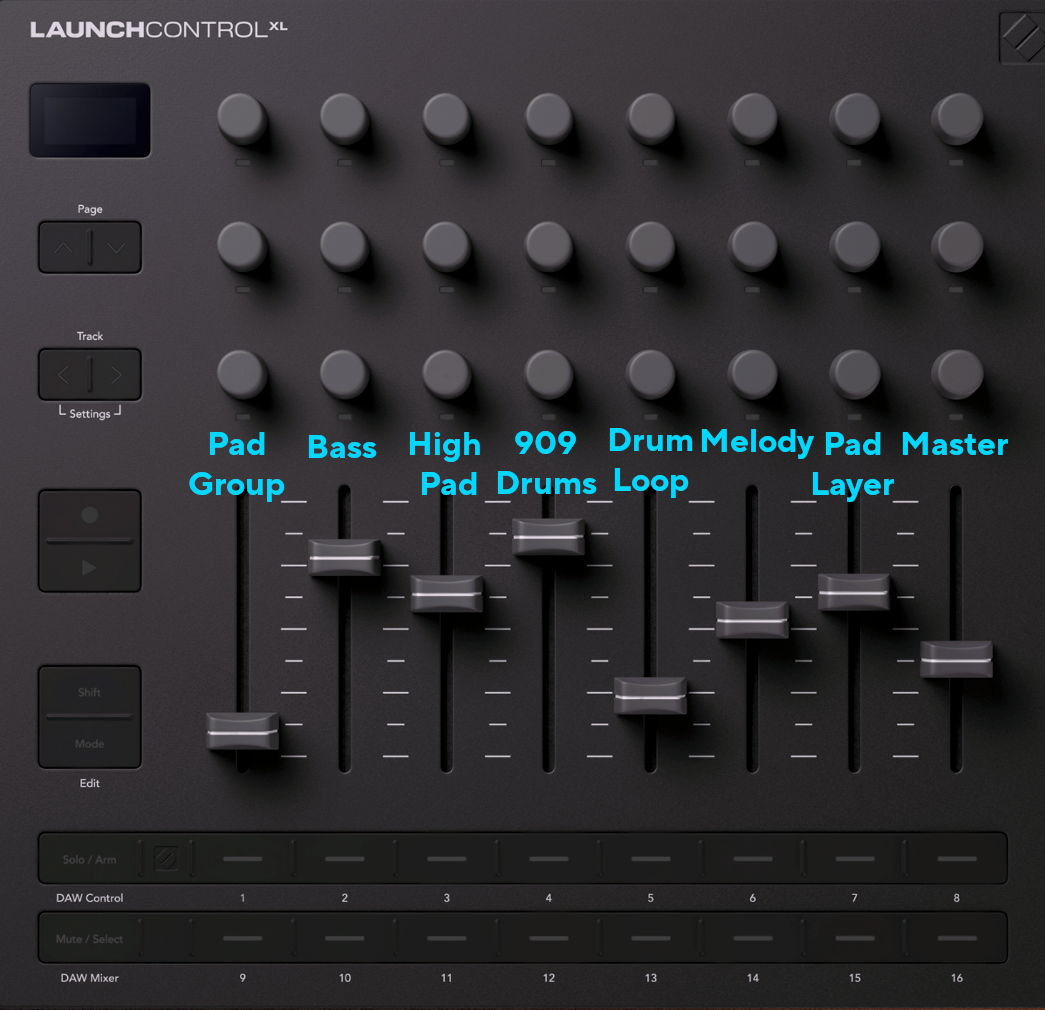Toggle track button 16
The image size is (1045, 1010).
(956, 938)
